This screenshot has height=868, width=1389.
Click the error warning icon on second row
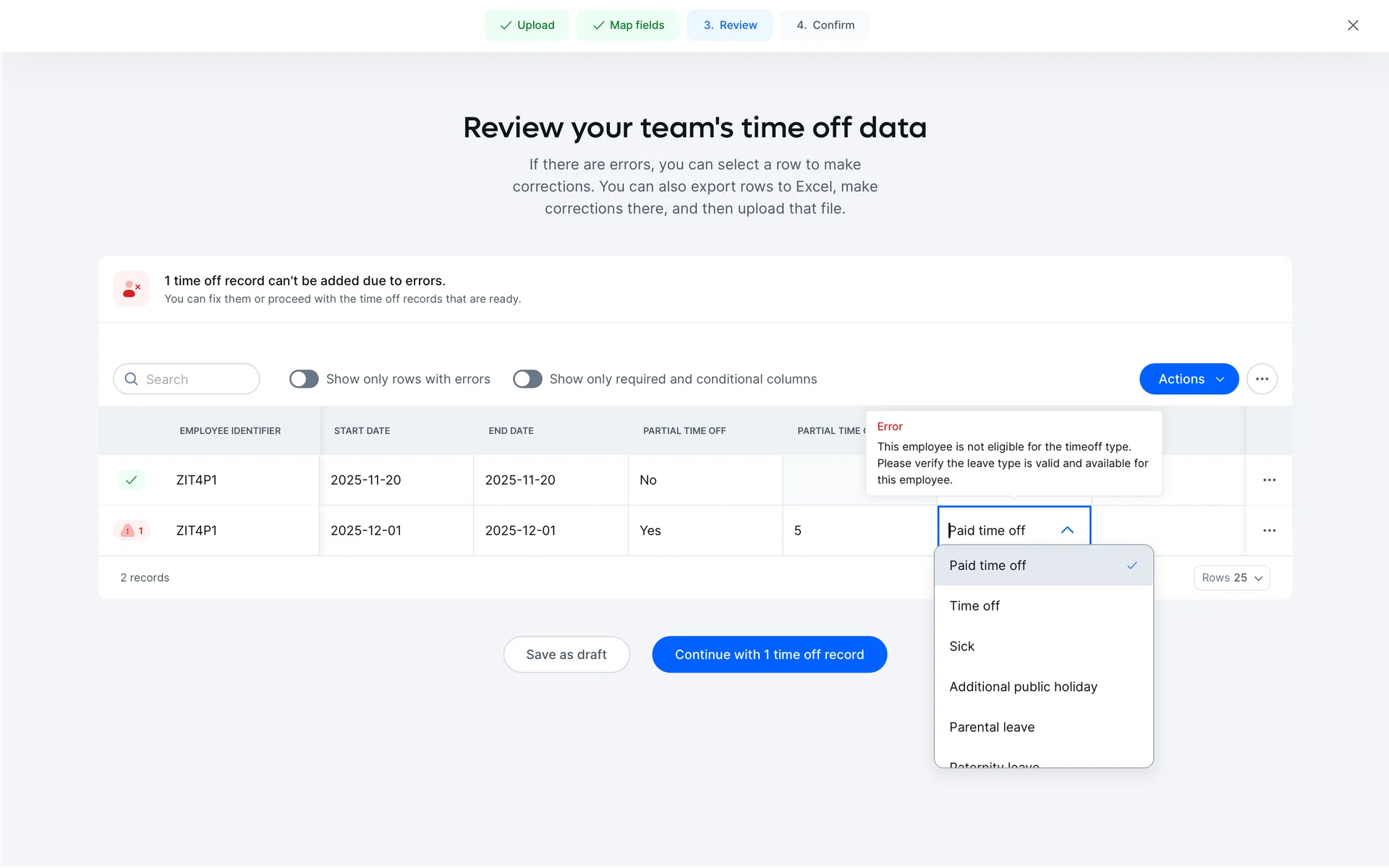pyautogui.click(x=128, y=530)
